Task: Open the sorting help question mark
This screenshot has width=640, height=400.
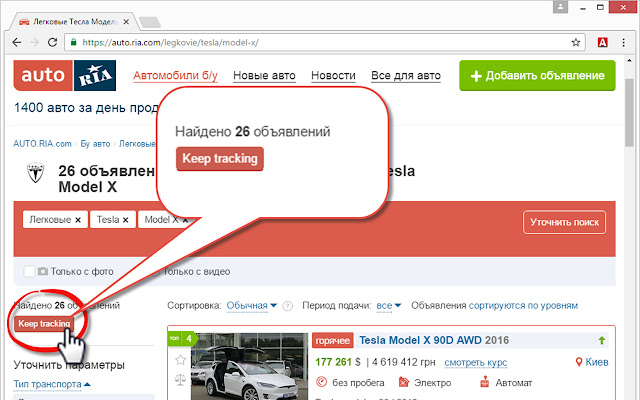Action: (x=288, y=306)
